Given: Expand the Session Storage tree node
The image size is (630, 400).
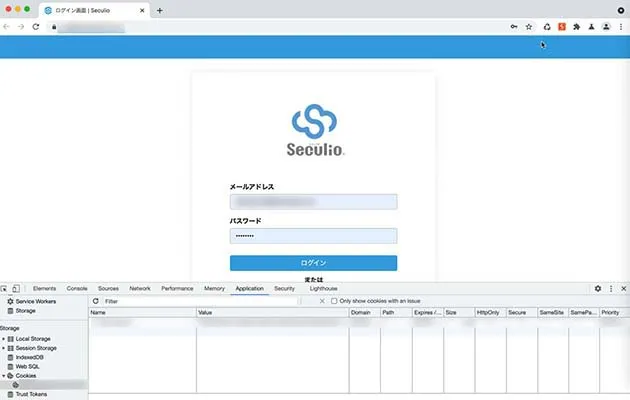Looking at the screenshot, I should tap(4, 348).
